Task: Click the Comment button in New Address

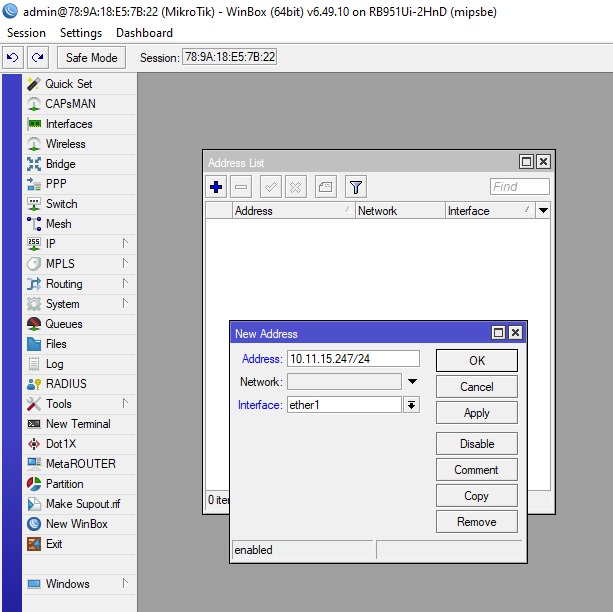Action: click(x=477, y=470)
